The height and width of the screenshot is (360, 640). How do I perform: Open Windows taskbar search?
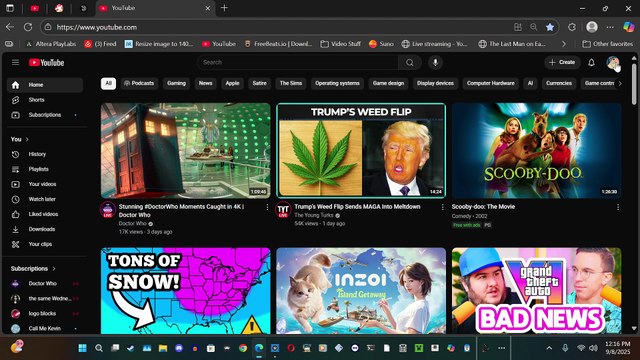(99, 348)
